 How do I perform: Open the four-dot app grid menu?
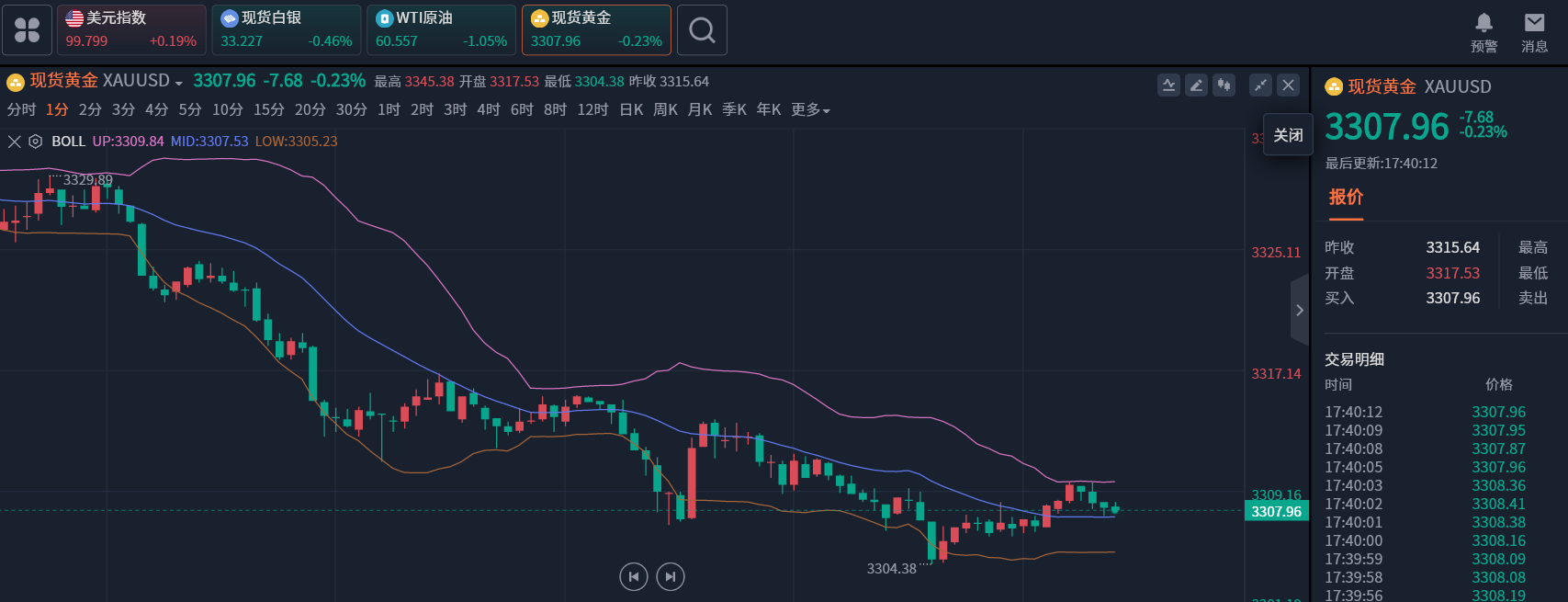28,30
